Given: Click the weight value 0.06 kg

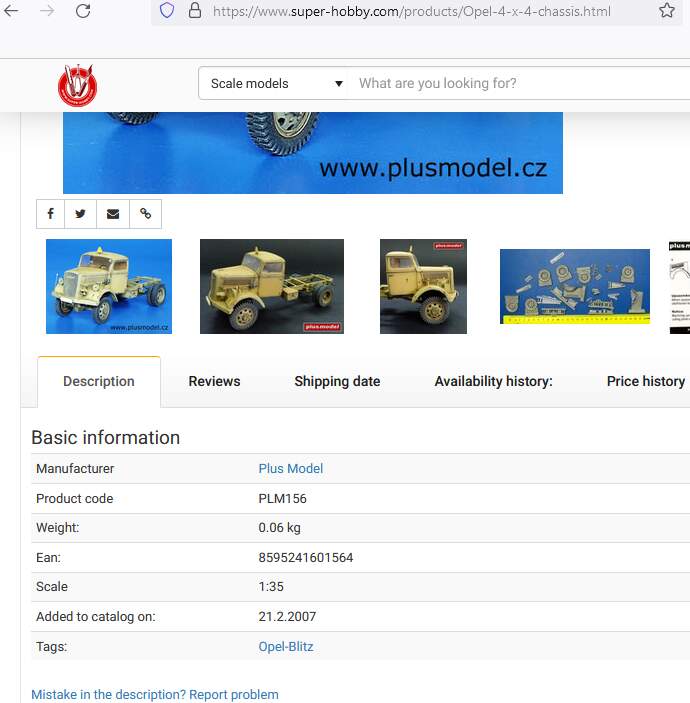Looking at the screenshot, I should tap(279, 528).
